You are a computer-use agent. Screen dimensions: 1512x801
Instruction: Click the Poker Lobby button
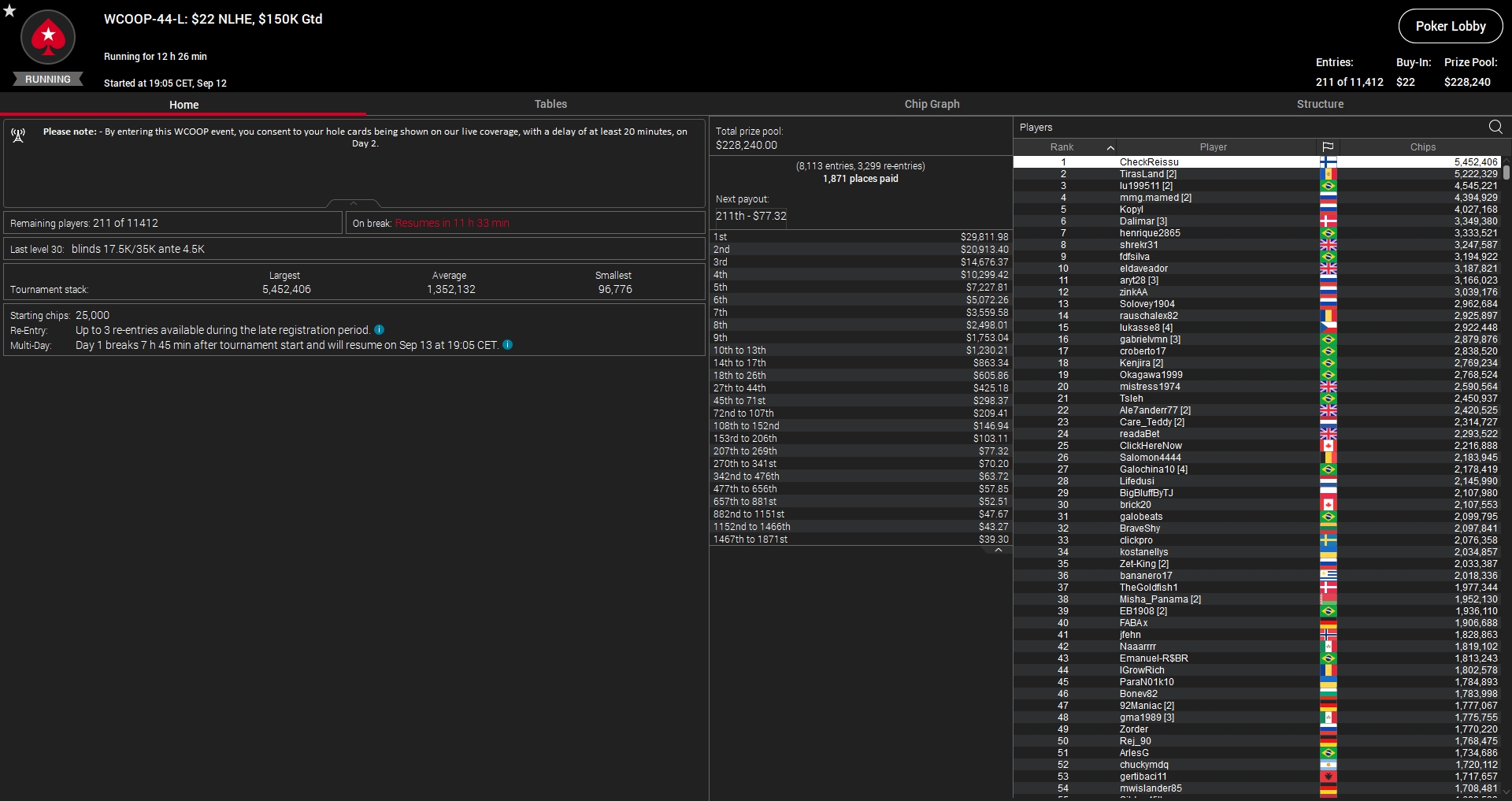pyautogui.click(x=1451, y=26)
